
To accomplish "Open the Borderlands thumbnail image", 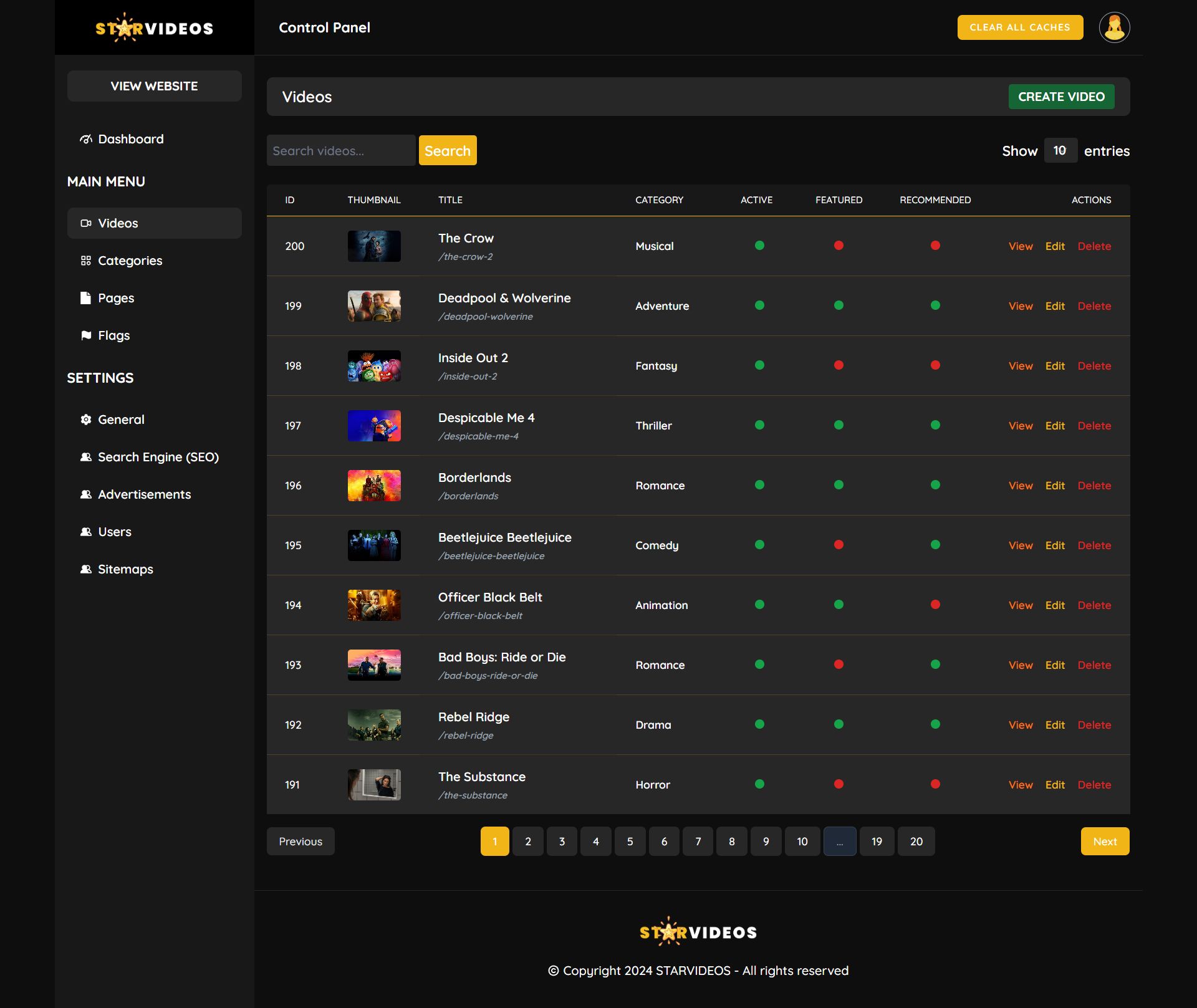I will [374, 486].
